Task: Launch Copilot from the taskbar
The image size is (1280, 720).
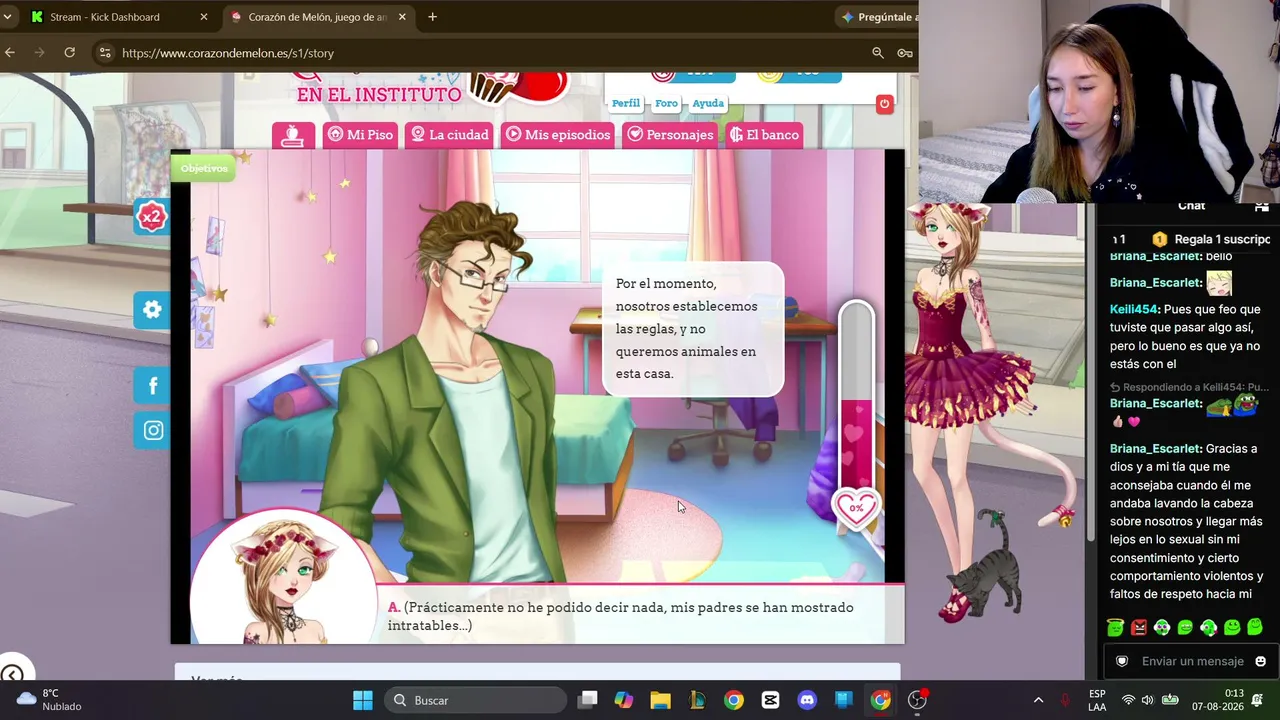Action: (624, 700)
